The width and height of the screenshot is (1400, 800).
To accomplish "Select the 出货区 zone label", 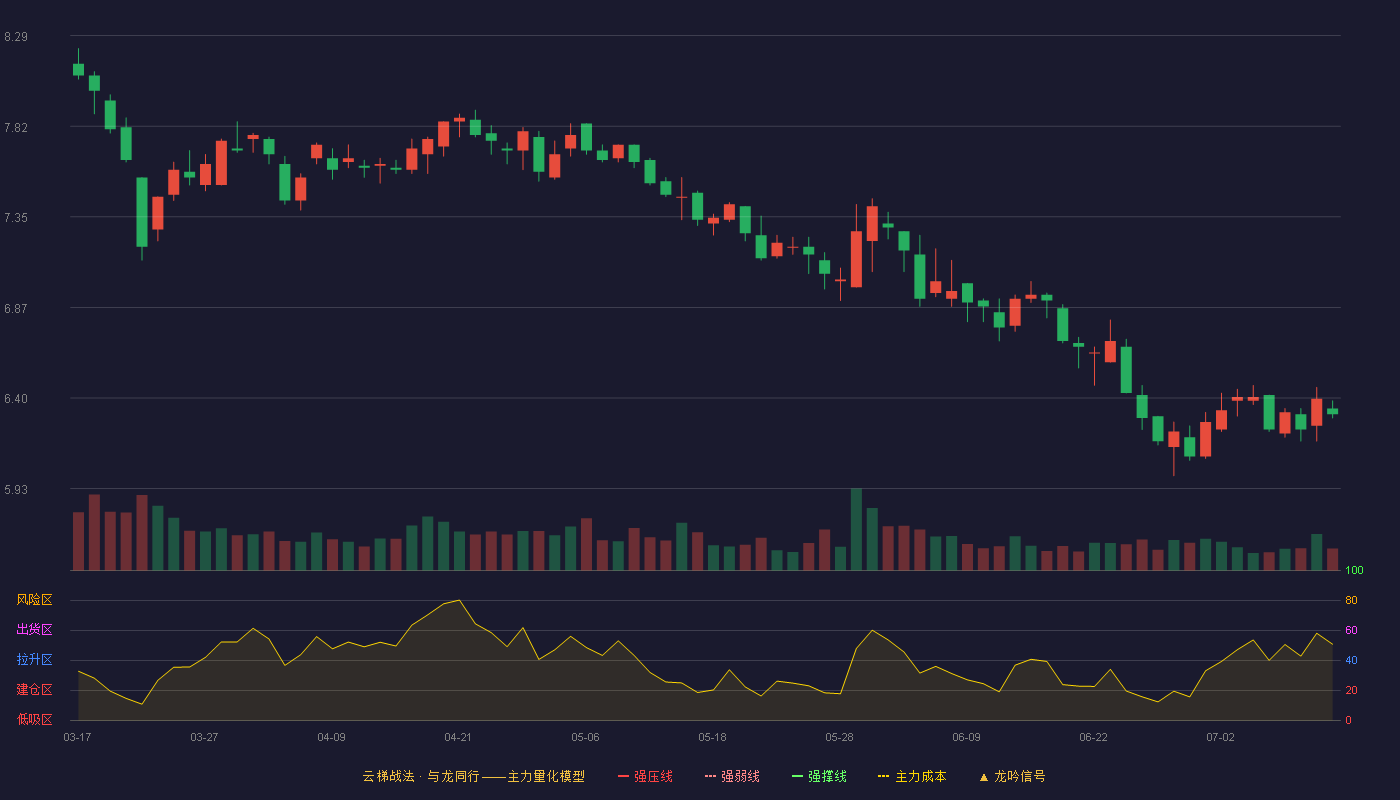I will (34, 630).
